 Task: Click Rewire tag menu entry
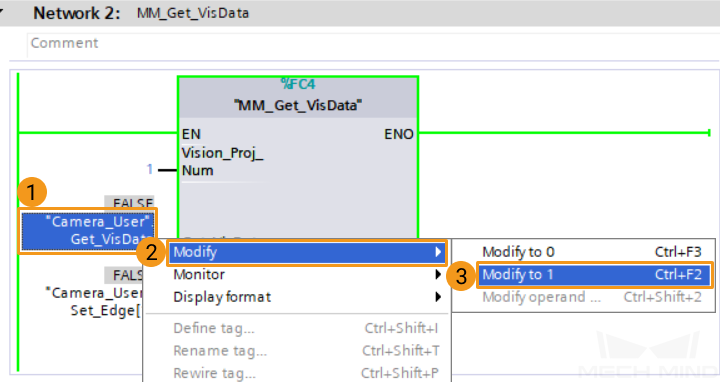[x=307, y=373]
